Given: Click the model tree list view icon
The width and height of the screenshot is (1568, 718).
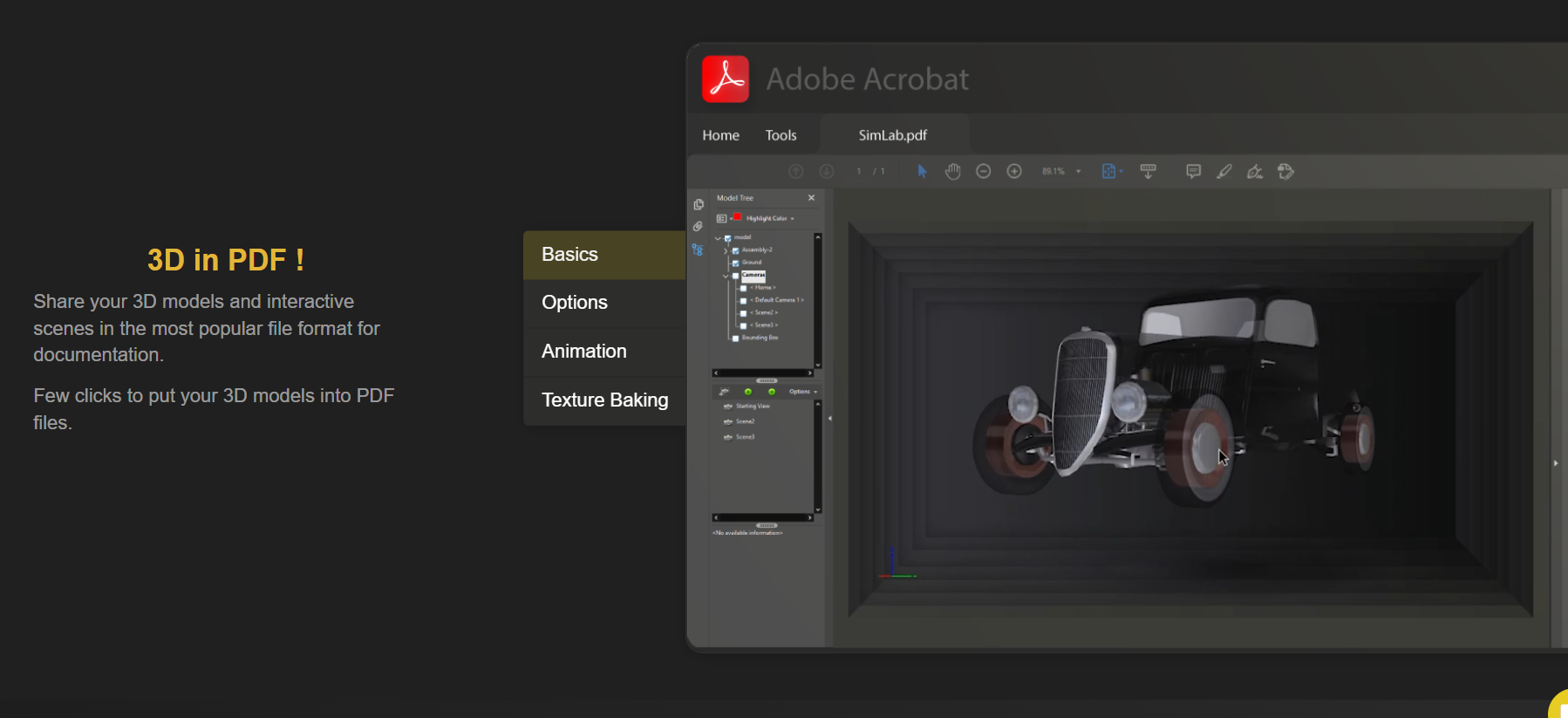Looking at the screenshot, I should tap(721, 218).
